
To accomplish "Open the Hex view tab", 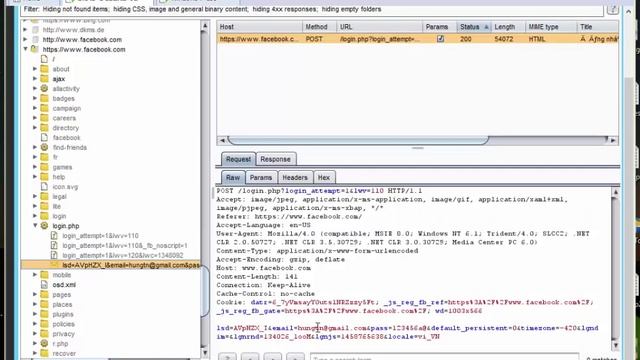I will 324,178.
